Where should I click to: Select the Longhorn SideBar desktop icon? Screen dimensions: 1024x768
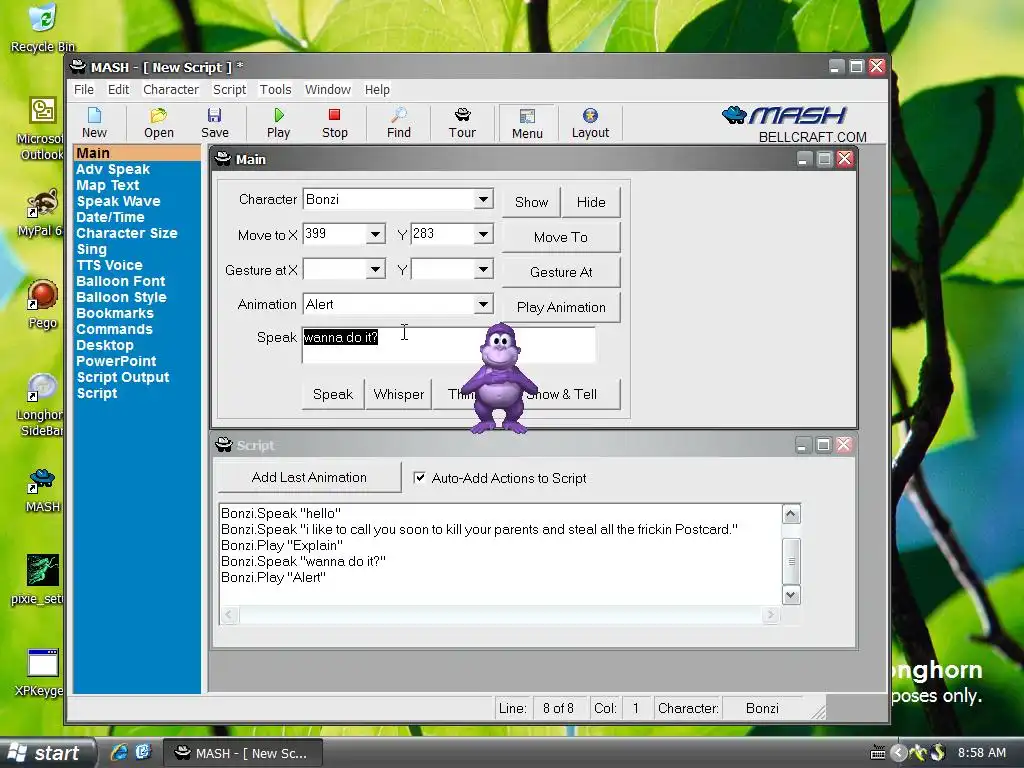(40, 405)
